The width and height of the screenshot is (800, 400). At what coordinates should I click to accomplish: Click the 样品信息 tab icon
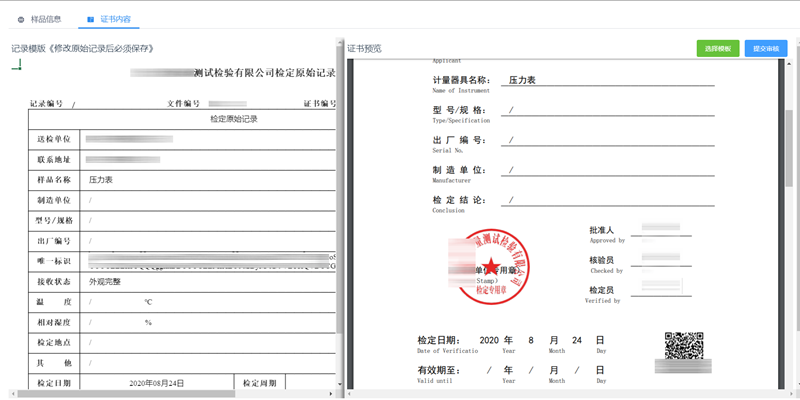21,20
